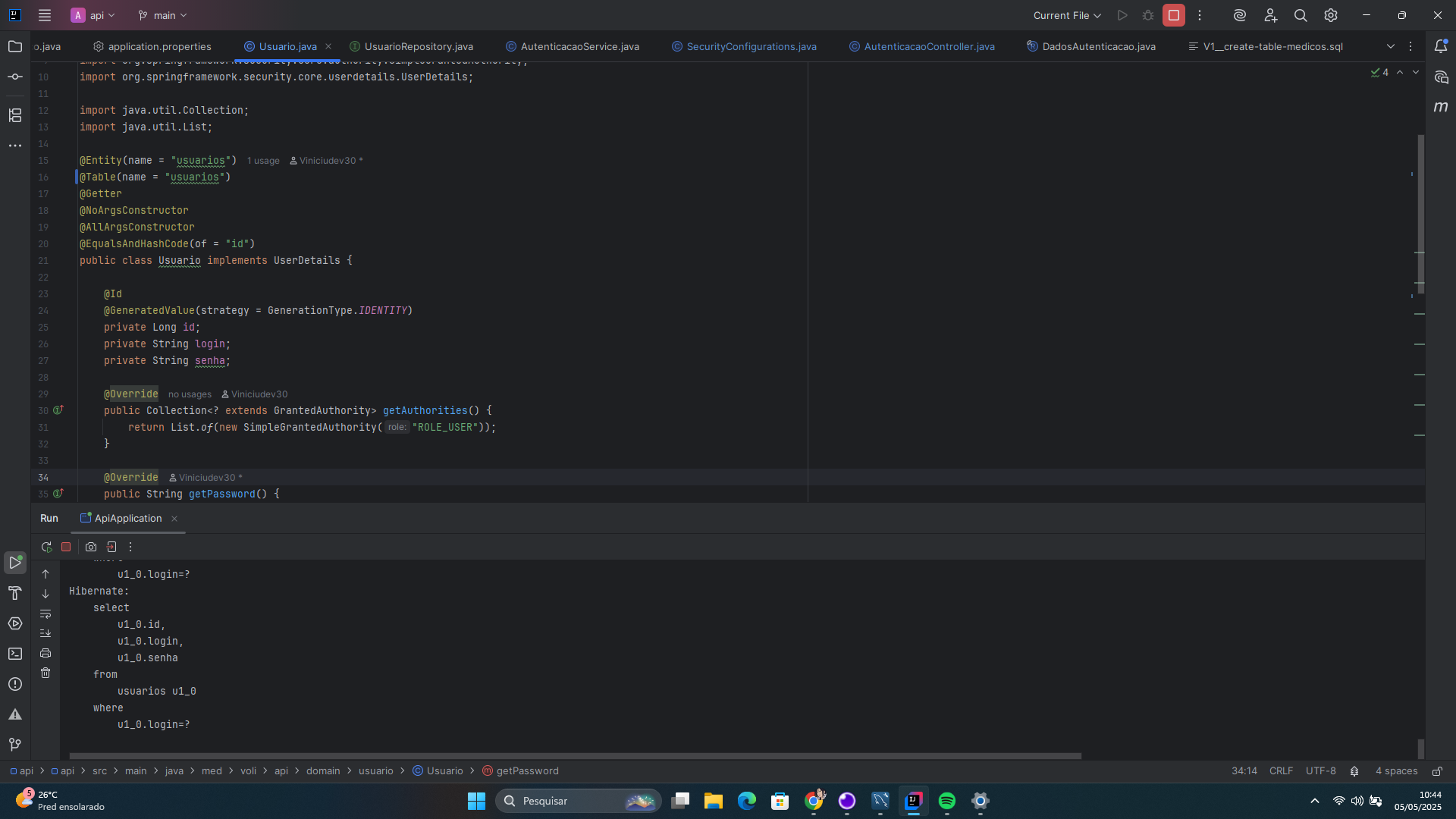1456x819 pixels.
Task: Toggle soft-wrap in the console
Action: click(x=45, y=613)
